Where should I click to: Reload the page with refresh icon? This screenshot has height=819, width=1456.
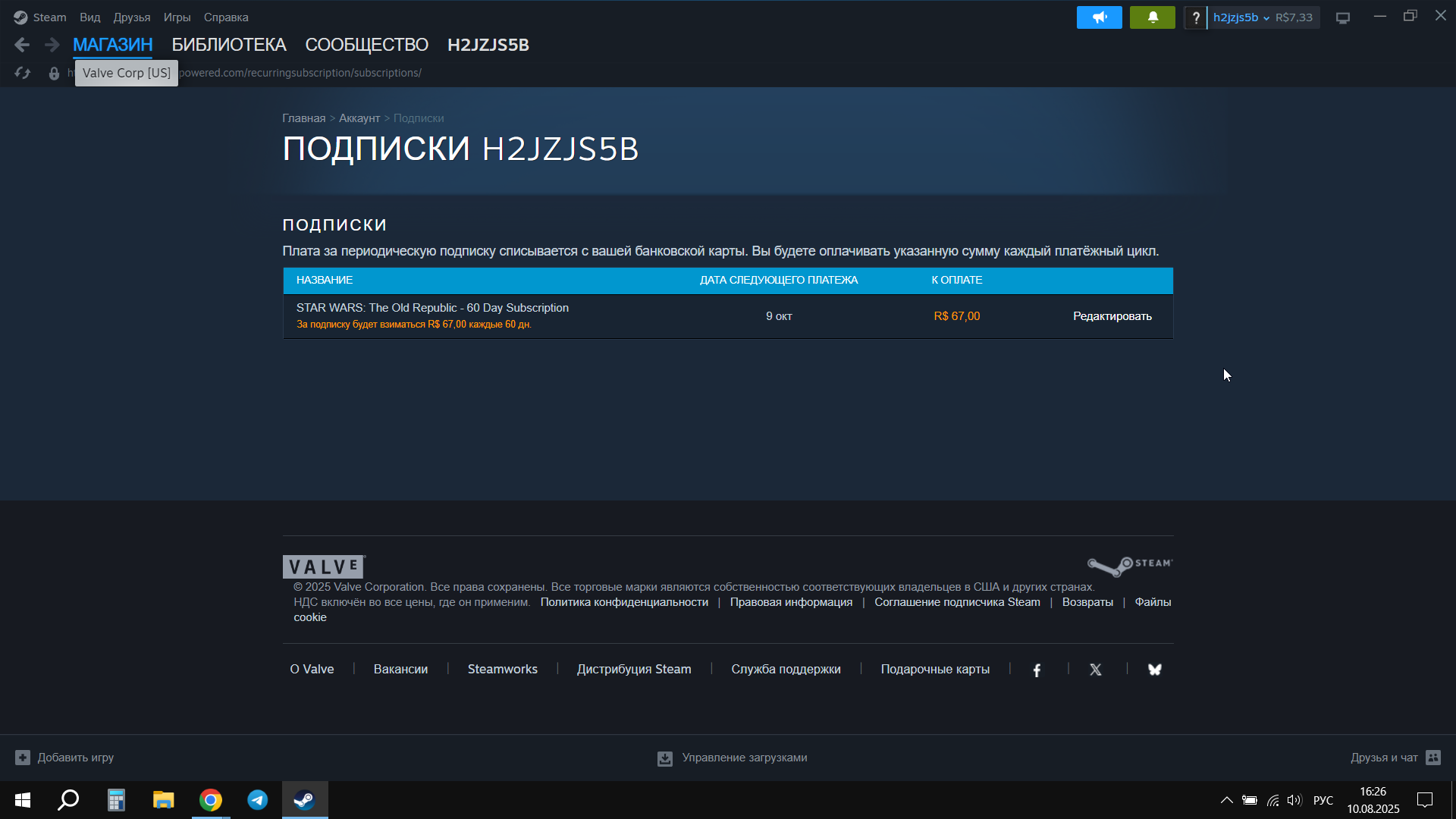[22, 73]
